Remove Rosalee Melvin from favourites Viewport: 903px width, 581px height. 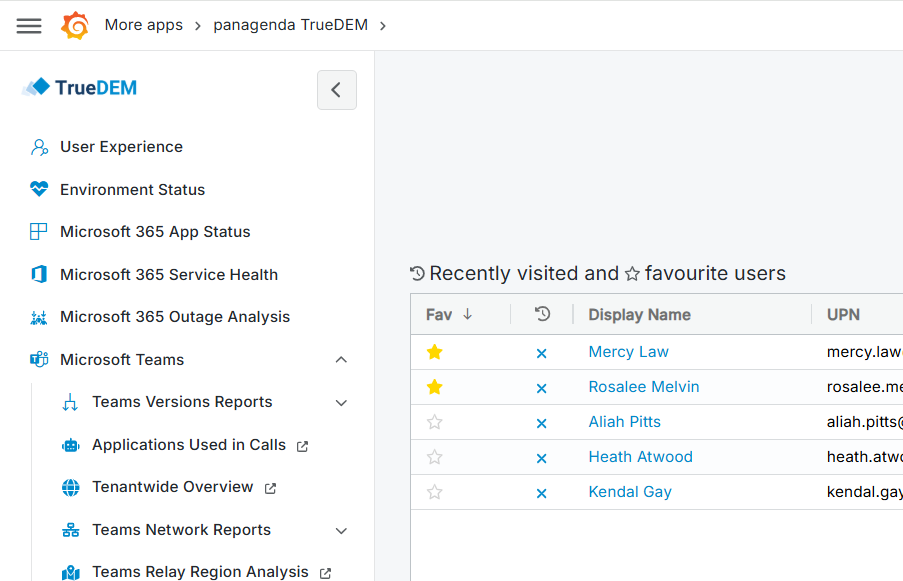pos(434,387)
